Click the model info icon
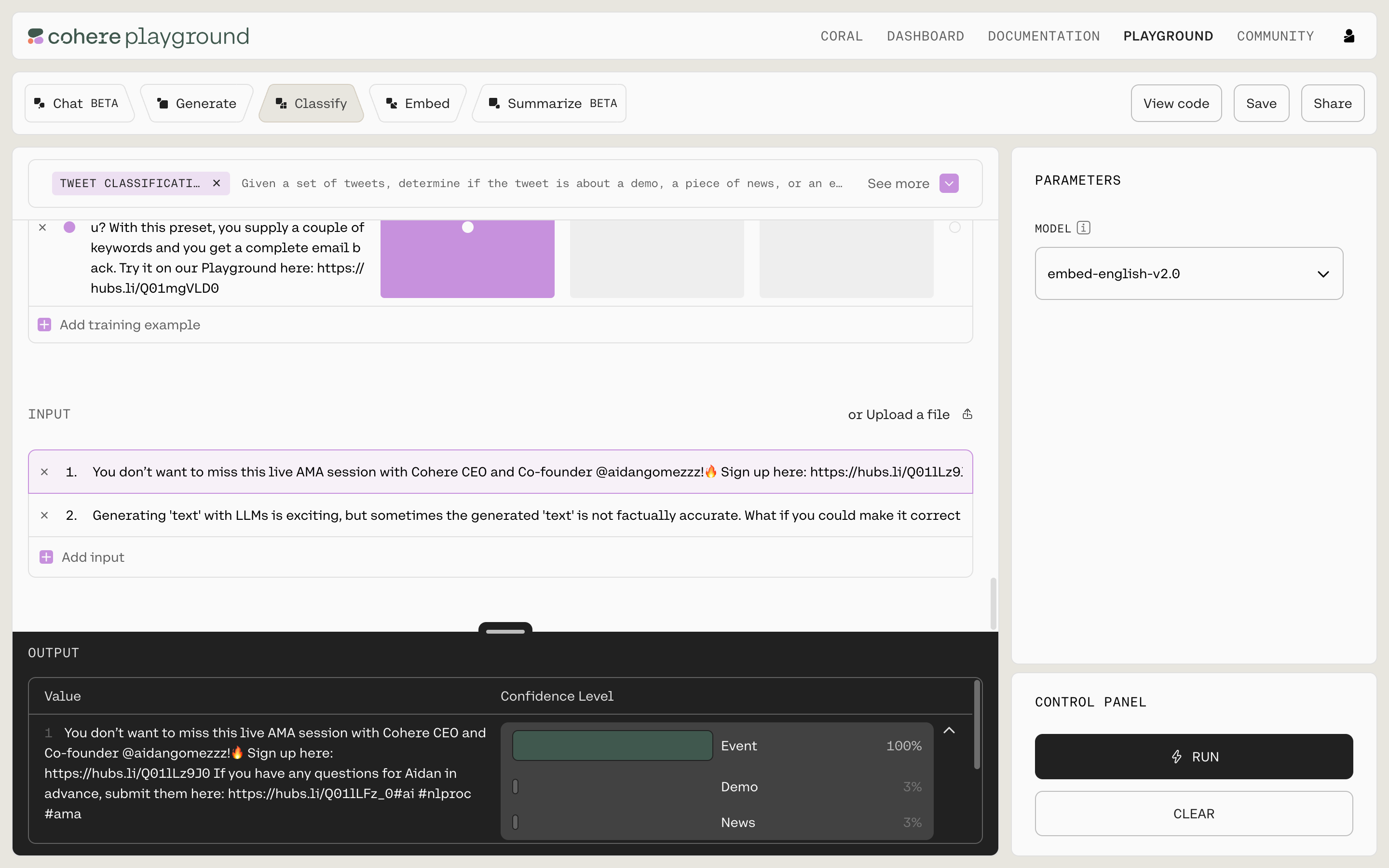This screenshot has height=868, width=1389. [1083, 228]
